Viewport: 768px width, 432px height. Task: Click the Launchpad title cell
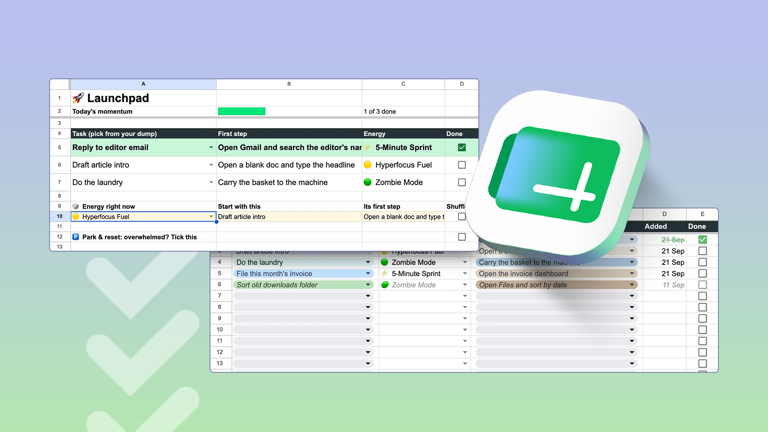pyautogui.click(x=143, y=98)
